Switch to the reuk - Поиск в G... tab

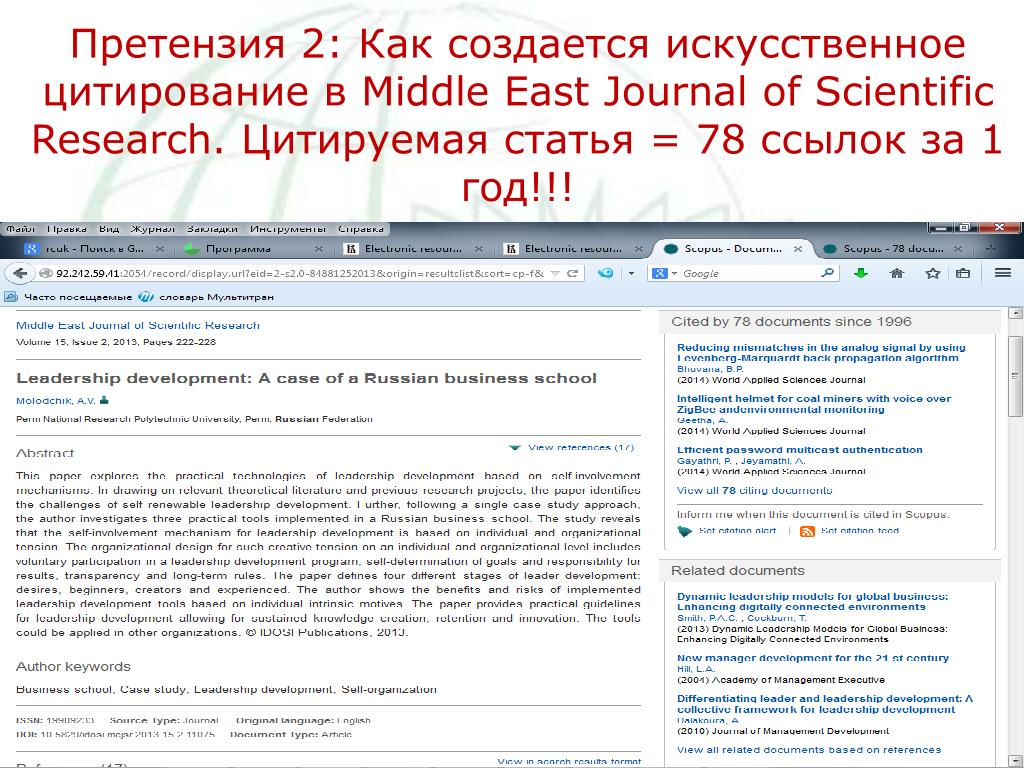click(x=95, y=249)
